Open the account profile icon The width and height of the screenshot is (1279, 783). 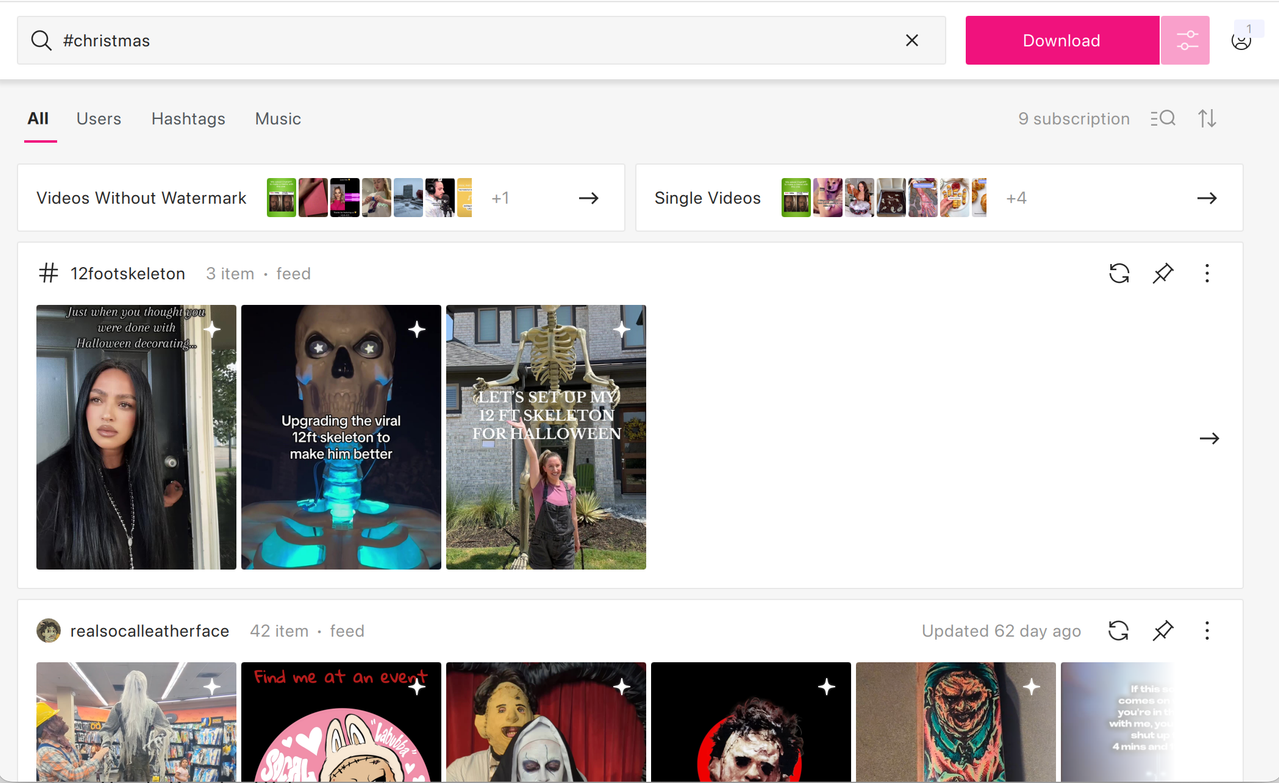(1241, 41)
